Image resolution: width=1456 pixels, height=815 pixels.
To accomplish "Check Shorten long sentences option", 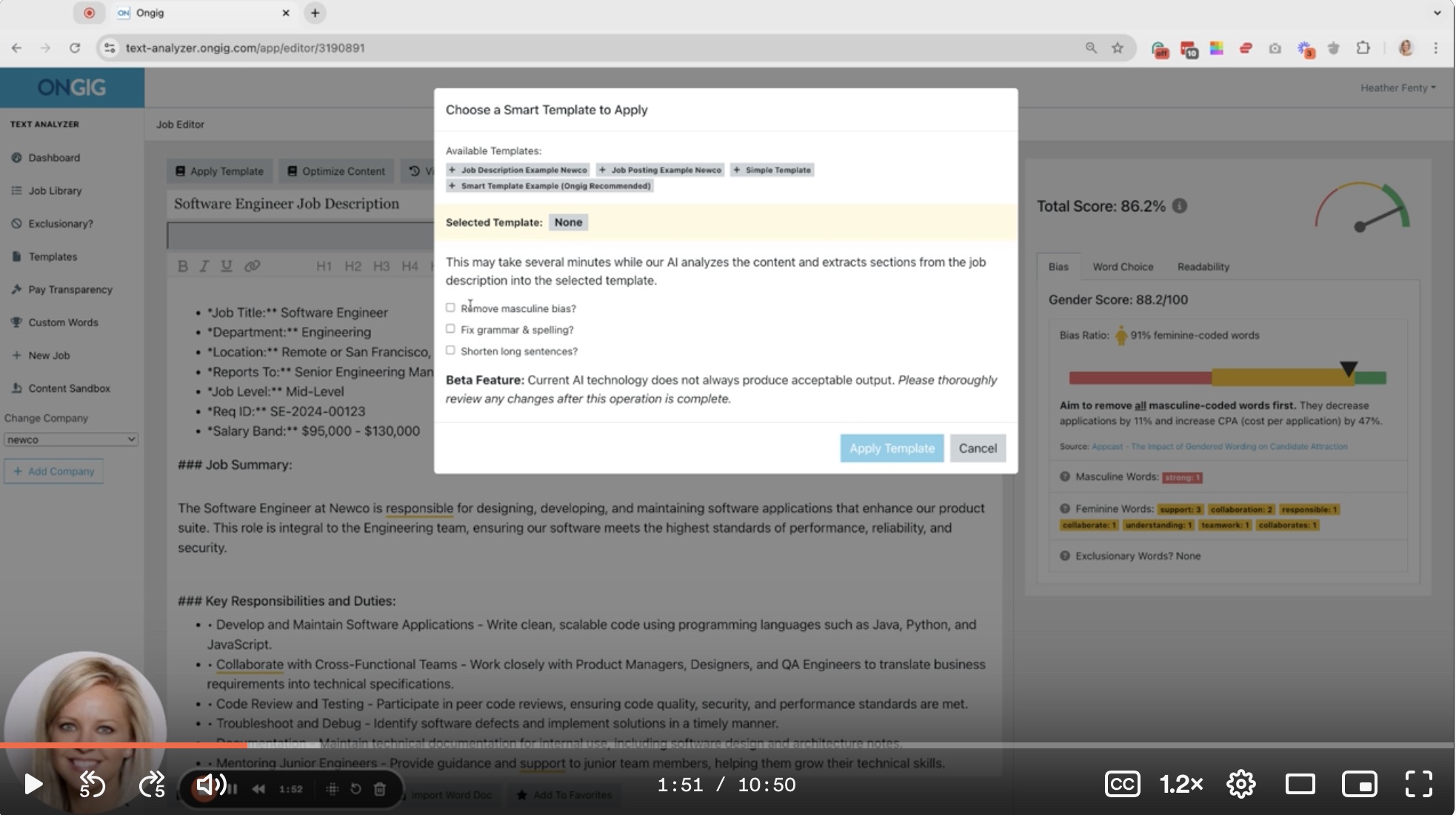I will click(x=450, y=350).
